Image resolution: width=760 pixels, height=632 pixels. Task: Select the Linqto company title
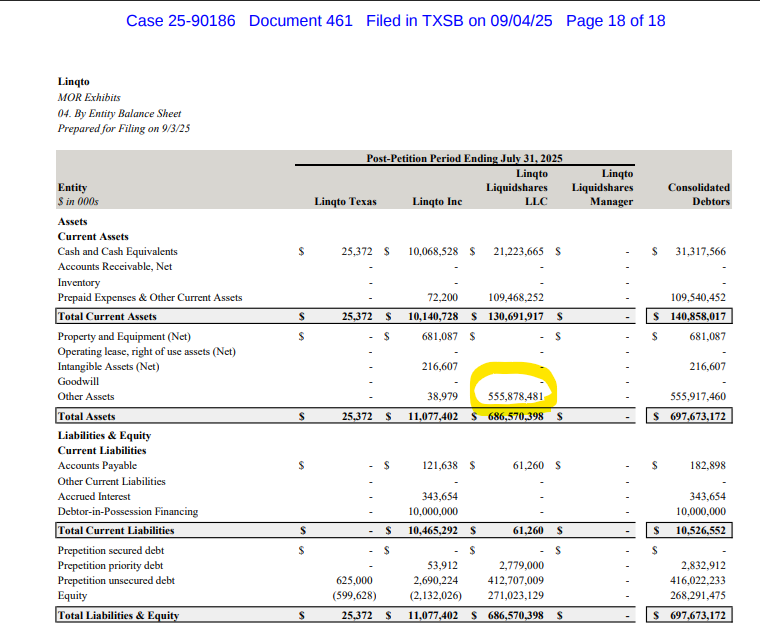pos(74,81)
